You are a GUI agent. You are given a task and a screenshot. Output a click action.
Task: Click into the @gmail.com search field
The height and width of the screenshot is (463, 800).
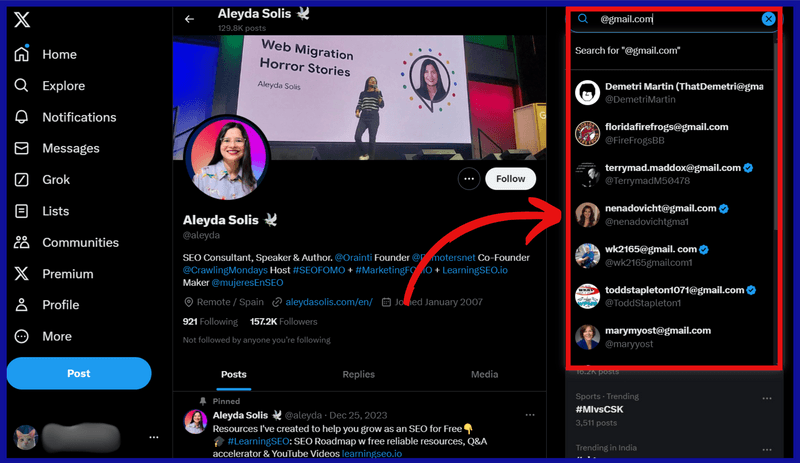click(675, 19)
